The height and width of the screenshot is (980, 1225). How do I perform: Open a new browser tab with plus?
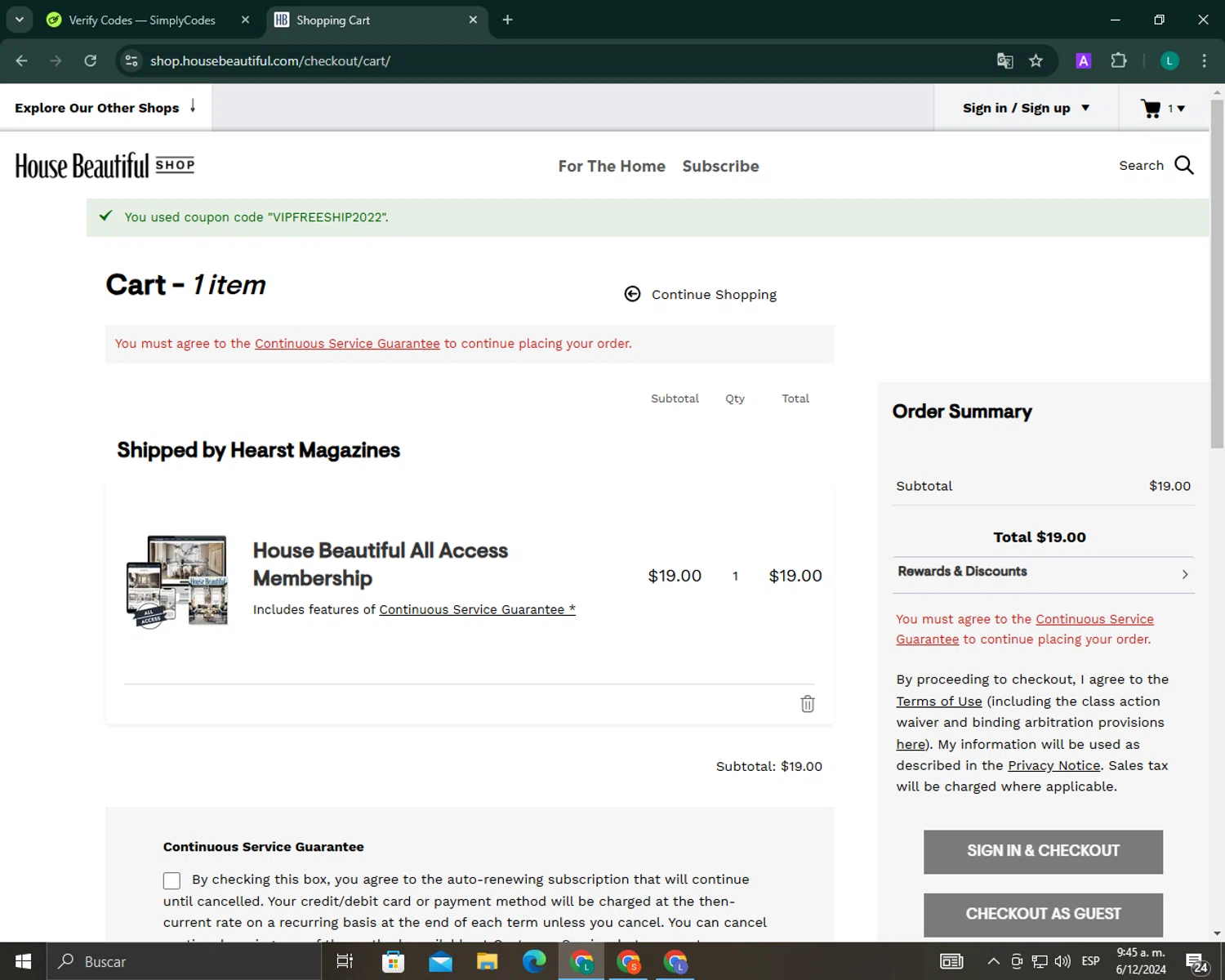[507, 20]
